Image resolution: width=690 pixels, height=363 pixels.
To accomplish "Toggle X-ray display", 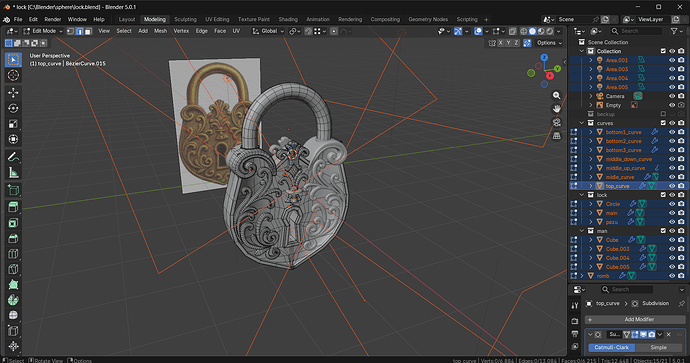I will click(513, 31).
